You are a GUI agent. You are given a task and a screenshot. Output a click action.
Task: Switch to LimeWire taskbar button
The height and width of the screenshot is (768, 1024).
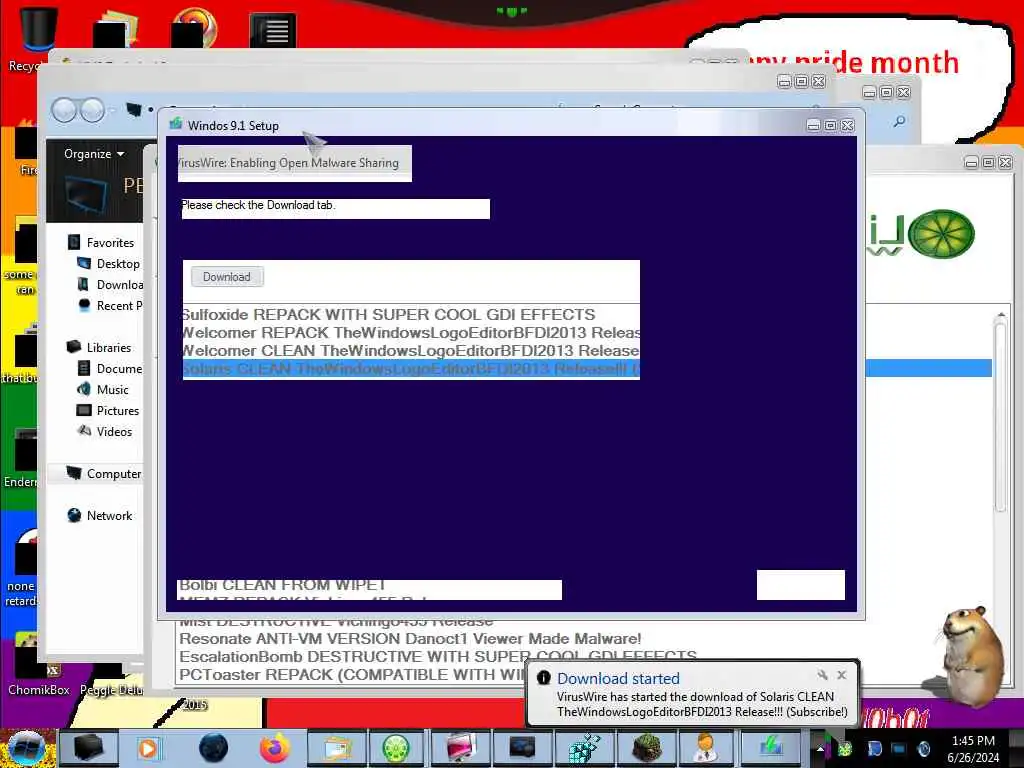click(x=396, y=748)
